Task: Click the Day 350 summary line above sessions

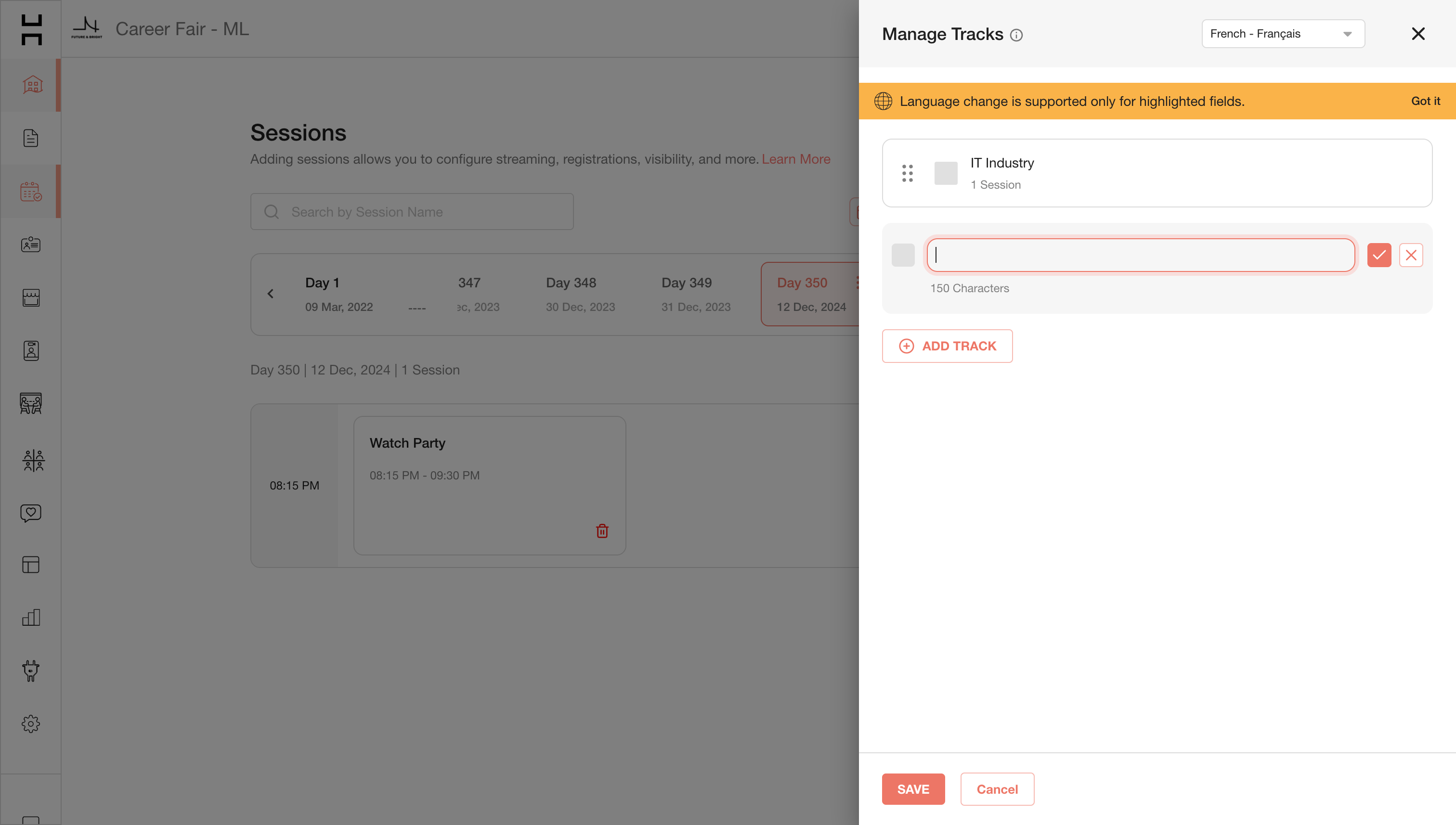Action: click(355, 370)
